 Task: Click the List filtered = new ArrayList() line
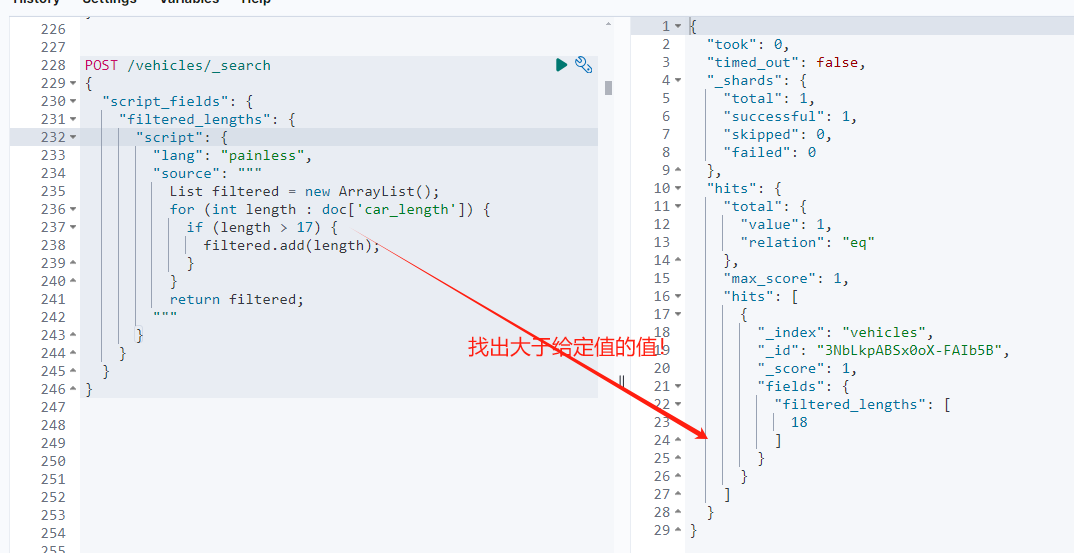pos(304,191)
